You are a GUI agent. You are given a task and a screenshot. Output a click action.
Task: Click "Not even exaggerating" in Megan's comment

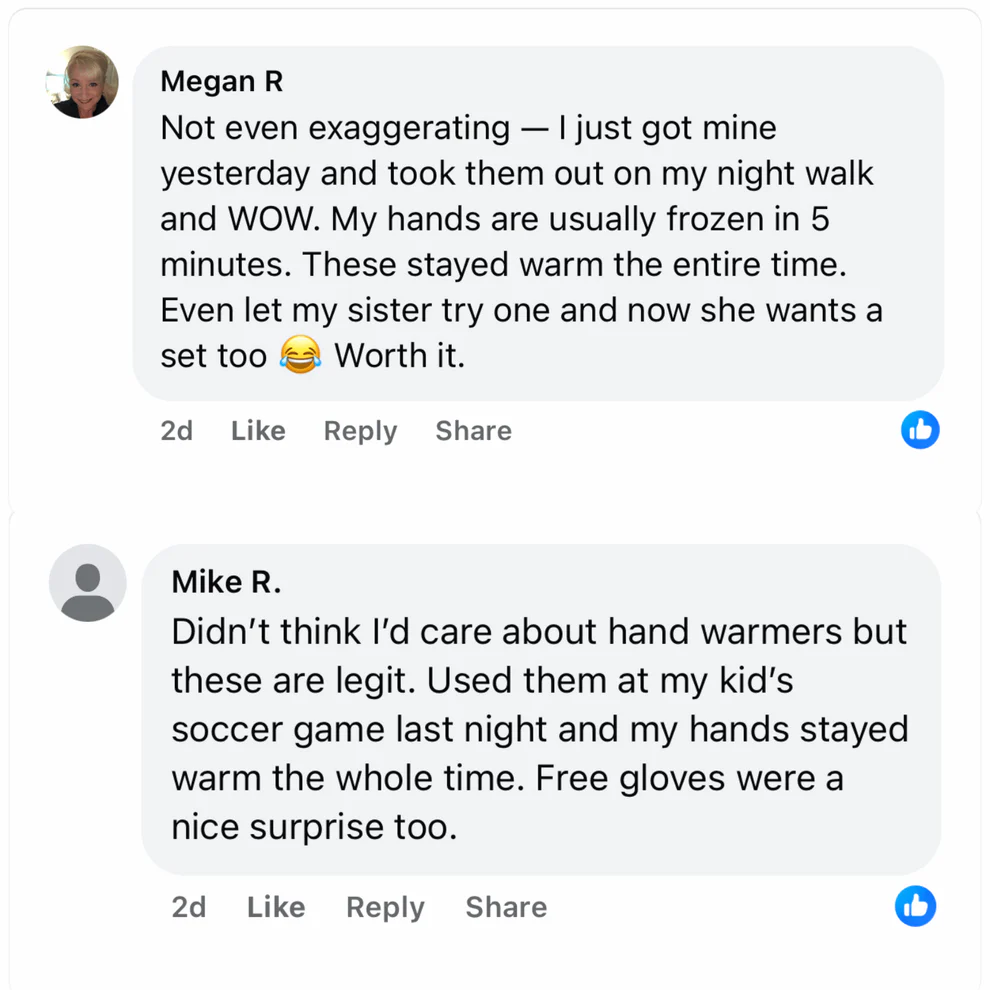pyautogui.click(x=335, y=128)
